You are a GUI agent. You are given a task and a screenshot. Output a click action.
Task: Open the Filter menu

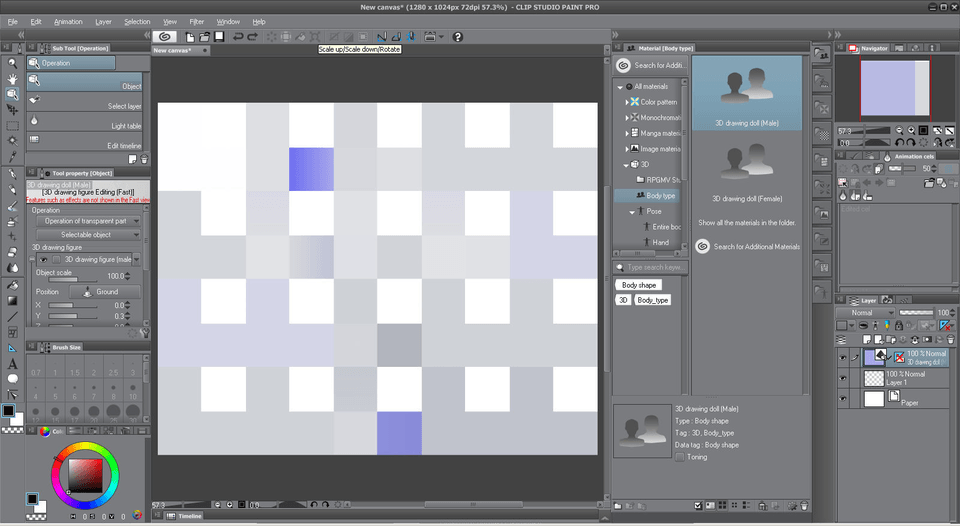(x=197, y=21)
